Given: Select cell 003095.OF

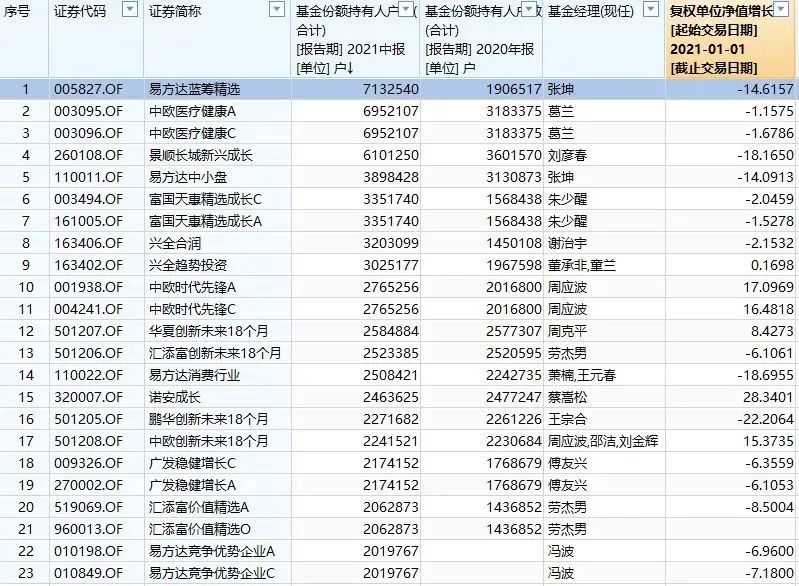Looking at the screenshot, I should [x=89, y=111].
